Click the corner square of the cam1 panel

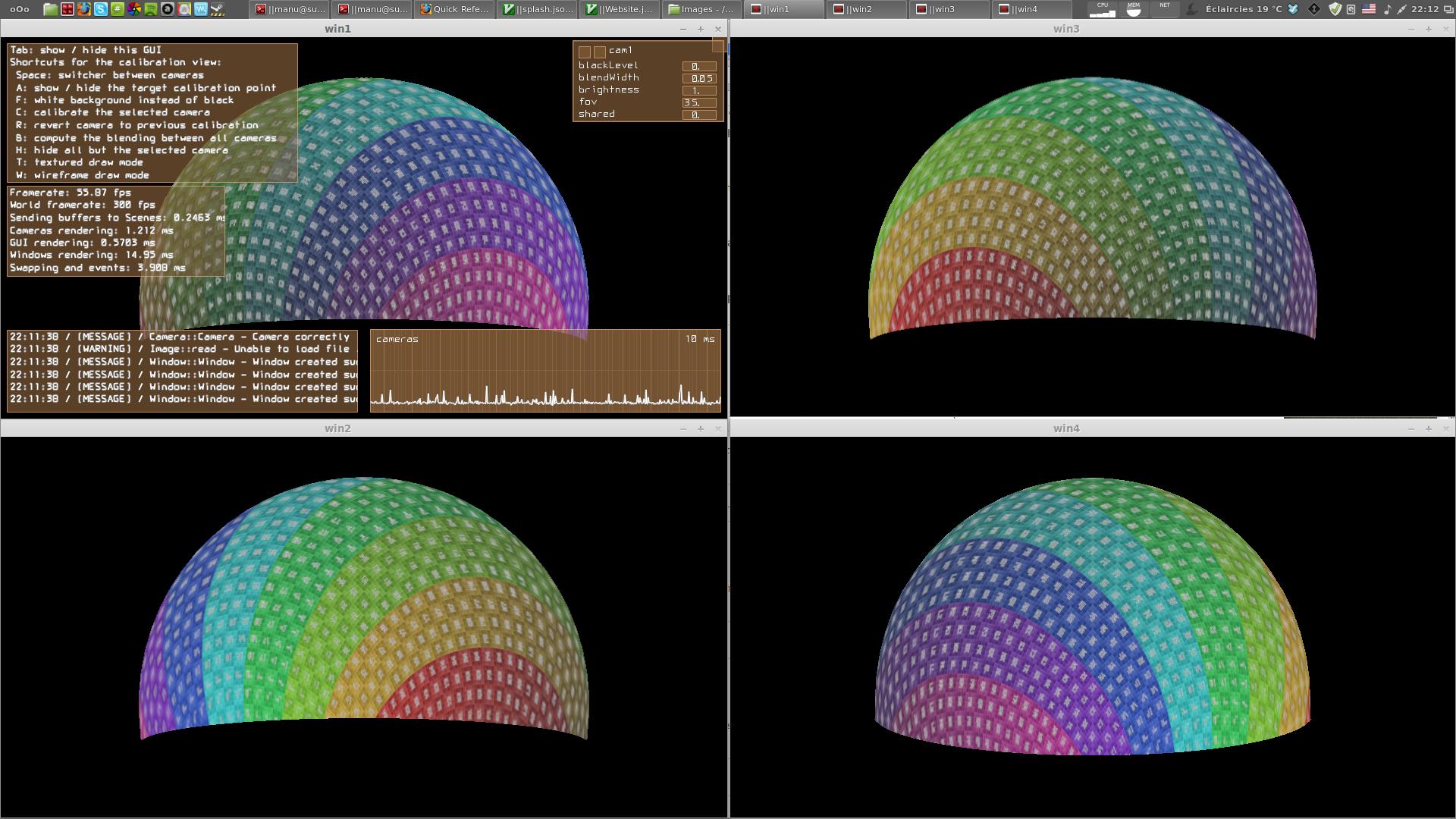point(717,46)
